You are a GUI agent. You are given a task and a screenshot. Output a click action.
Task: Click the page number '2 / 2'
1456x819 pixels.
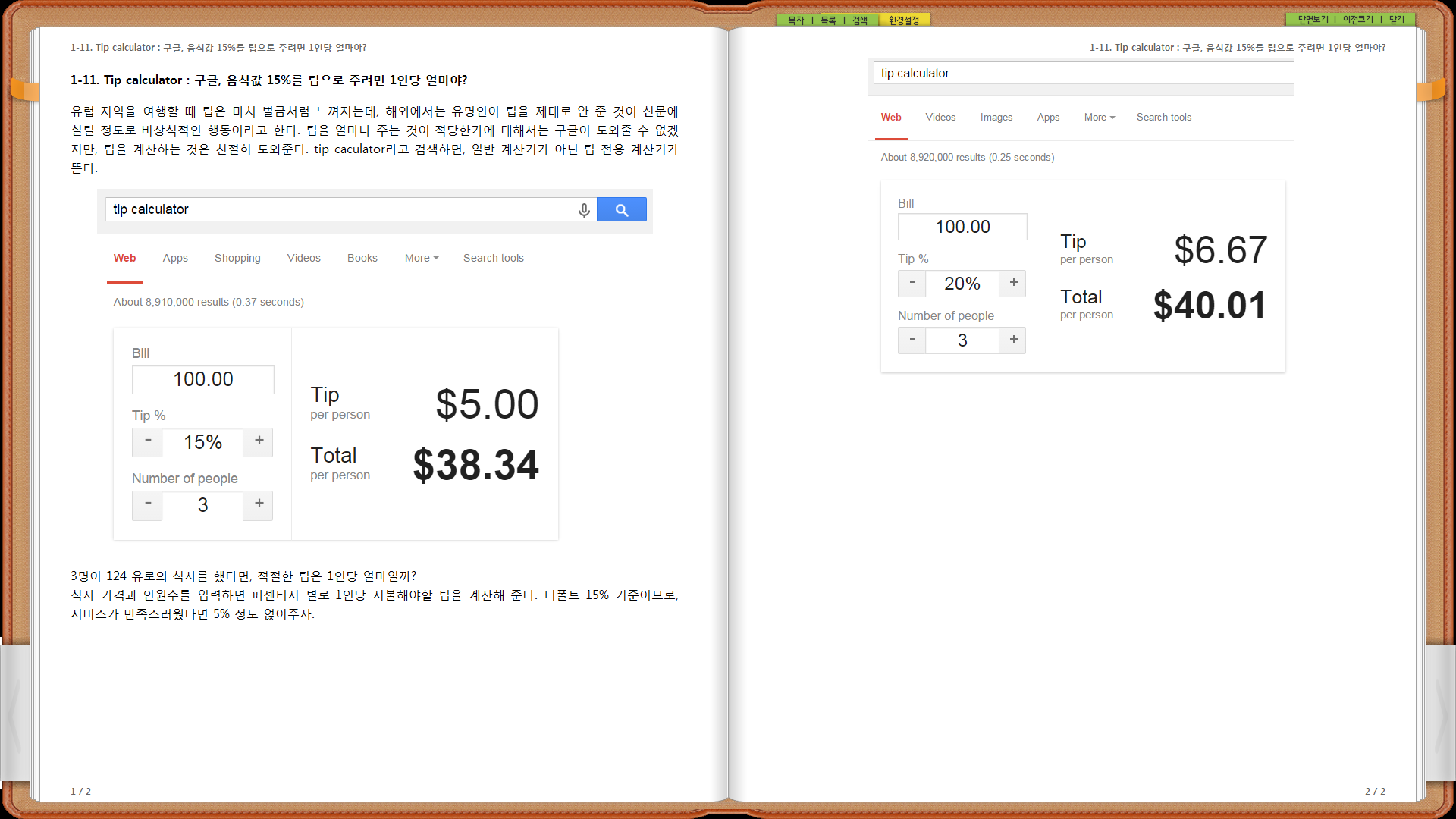(1375, 791)
